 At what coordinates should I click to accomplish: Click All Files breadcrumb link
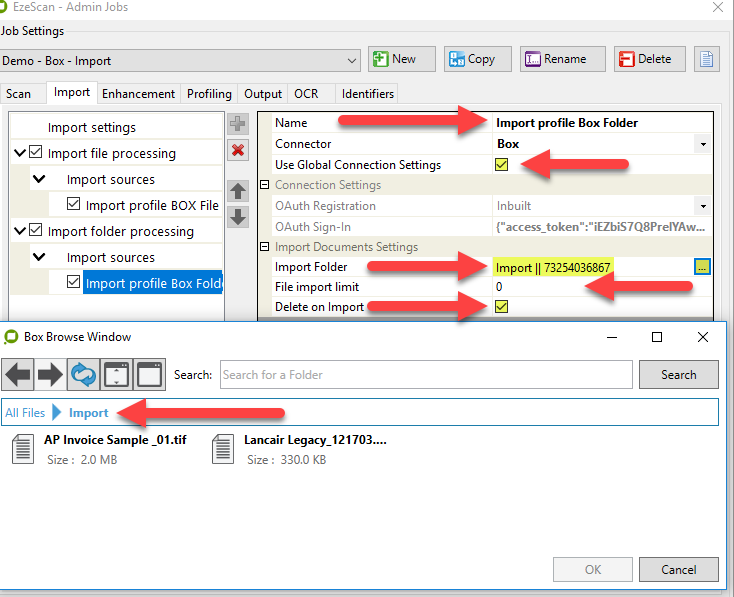25,413
